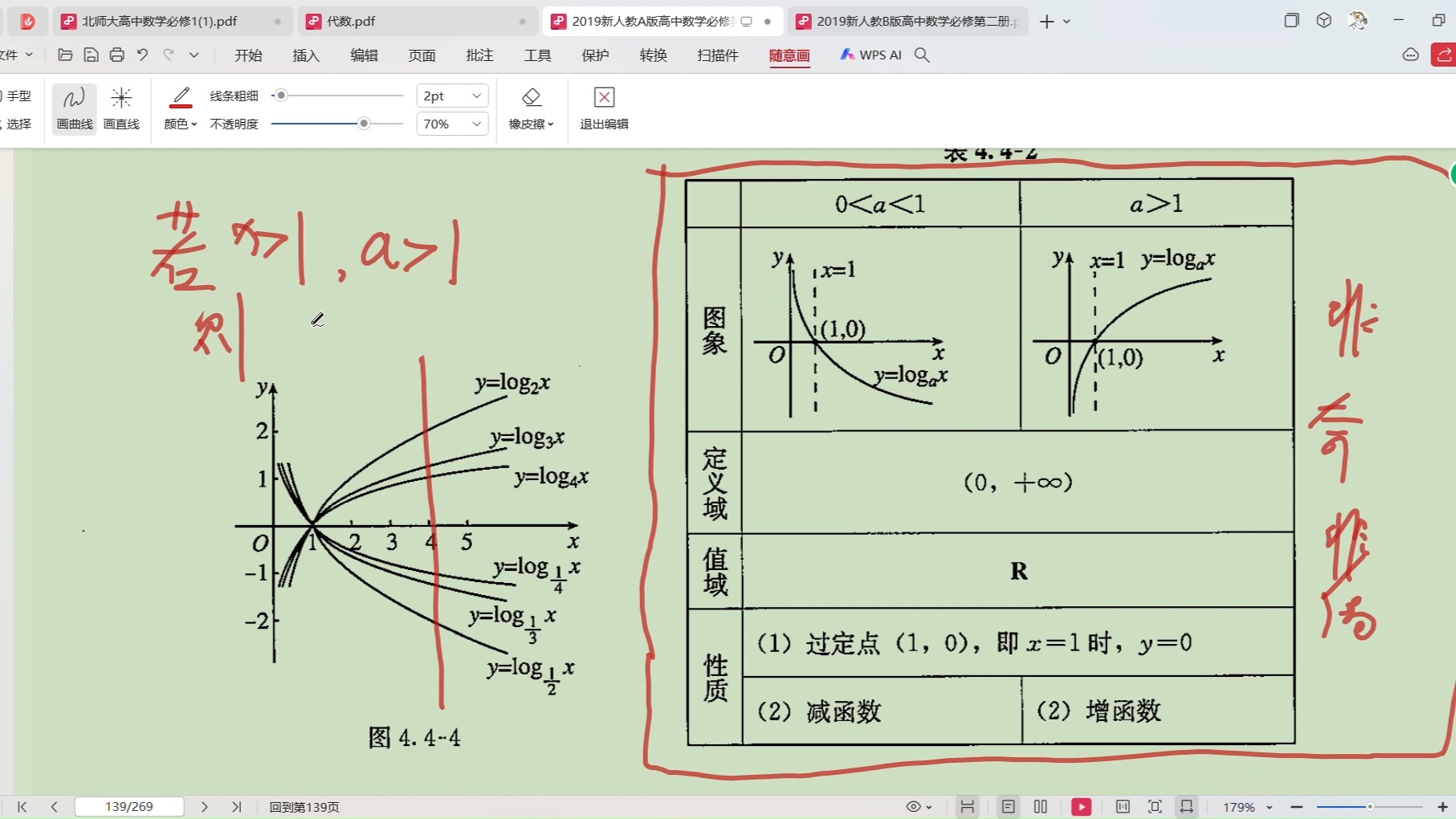This screenshot has height=819, width=1456.
Task: Open the pen 颜色 color picker
Action: [181, 109]
